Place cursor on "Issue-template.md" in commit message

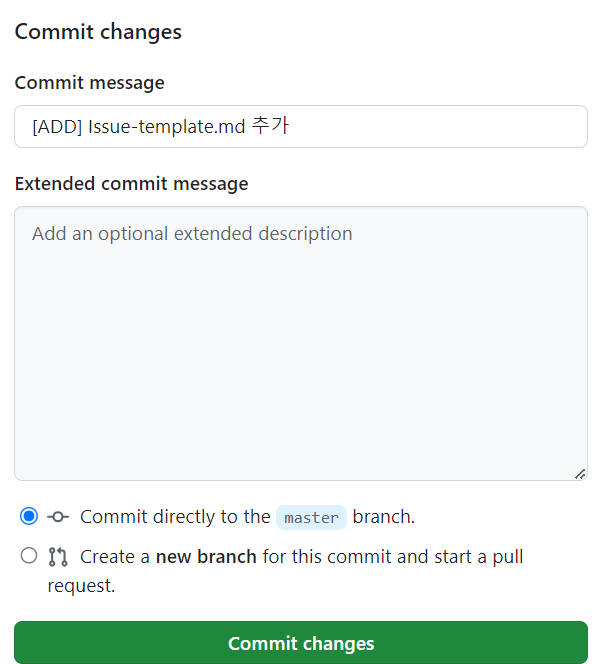tap(166, 127)
